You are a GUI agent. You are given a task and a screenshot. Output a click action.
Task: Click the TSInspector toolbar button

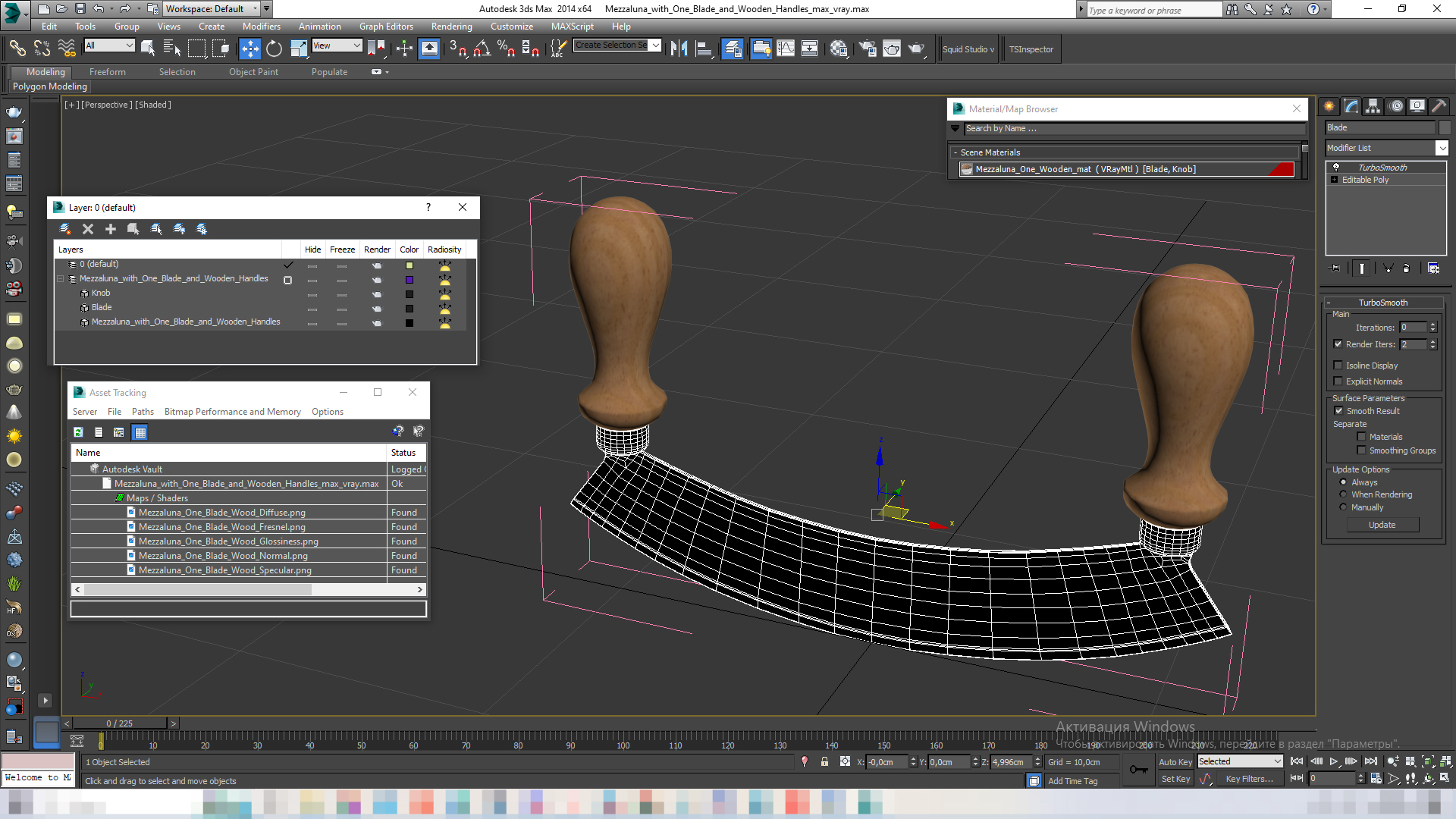point(1031,49)
